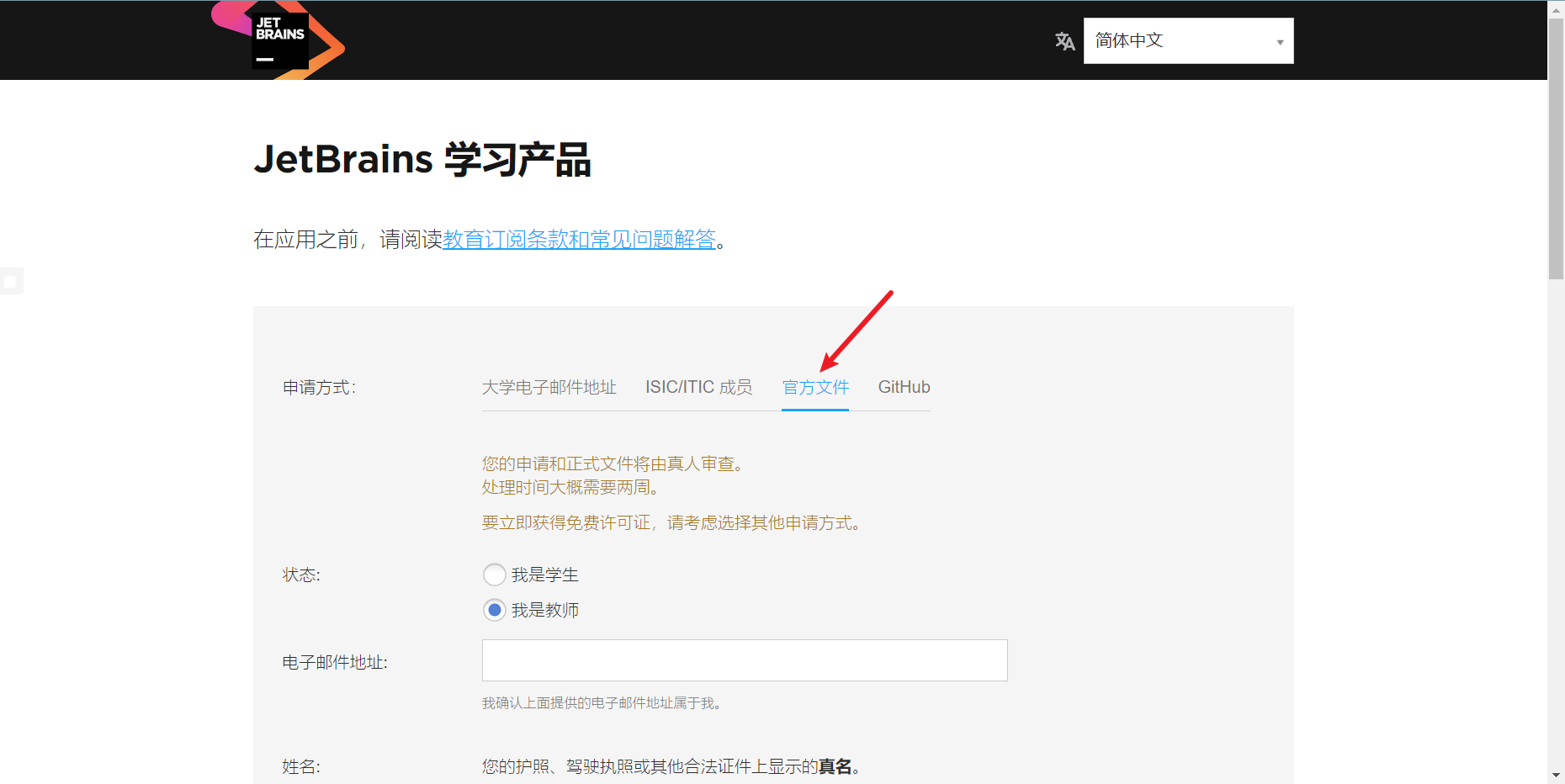
Task: Switch to the 大学电子邮件地址 tab
Action: pyautogui.click(x=549, y=387)
